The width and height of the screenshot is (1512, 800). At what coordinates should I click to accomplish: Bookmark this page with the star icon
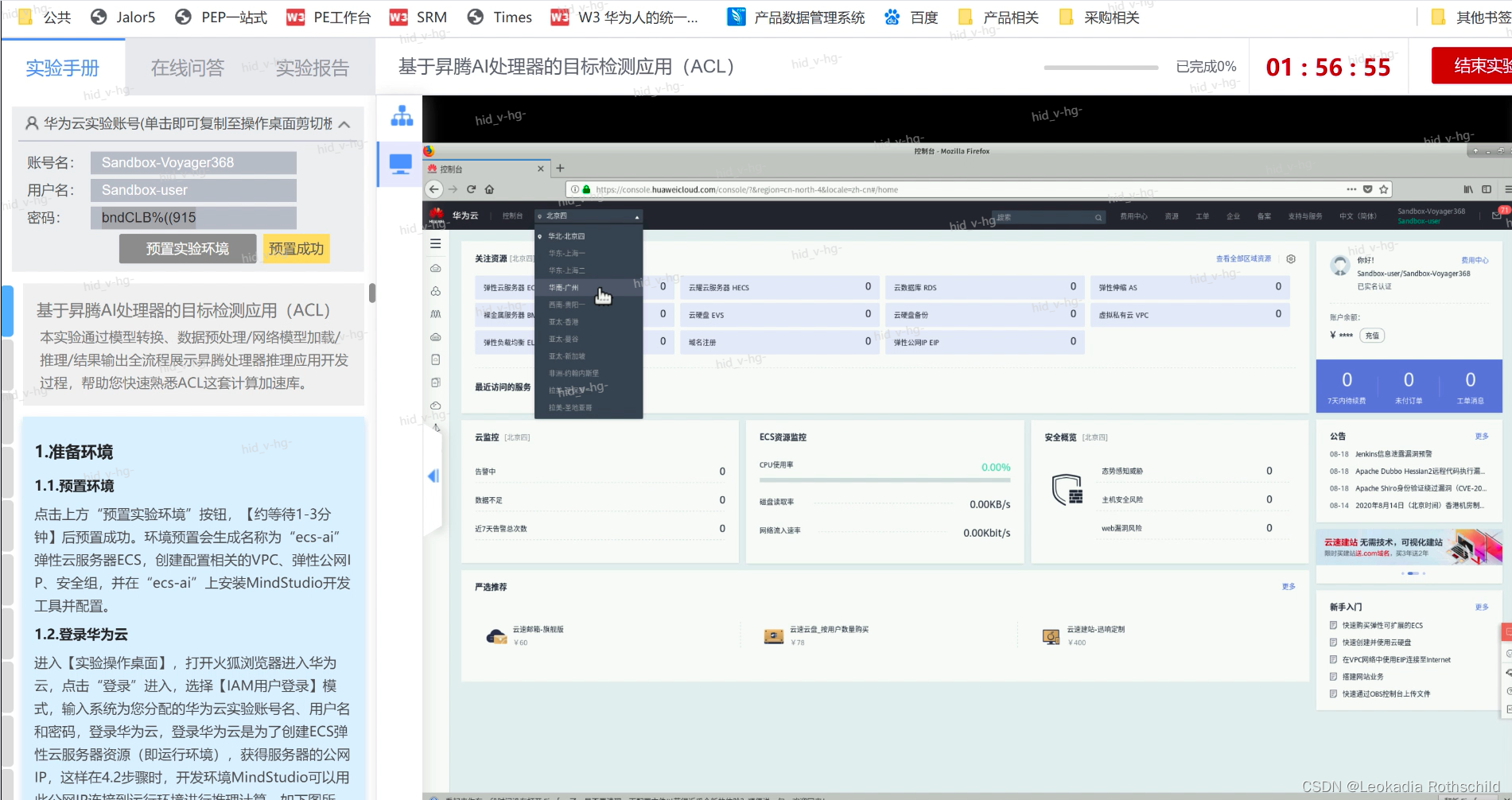[x=1384, y=189]
